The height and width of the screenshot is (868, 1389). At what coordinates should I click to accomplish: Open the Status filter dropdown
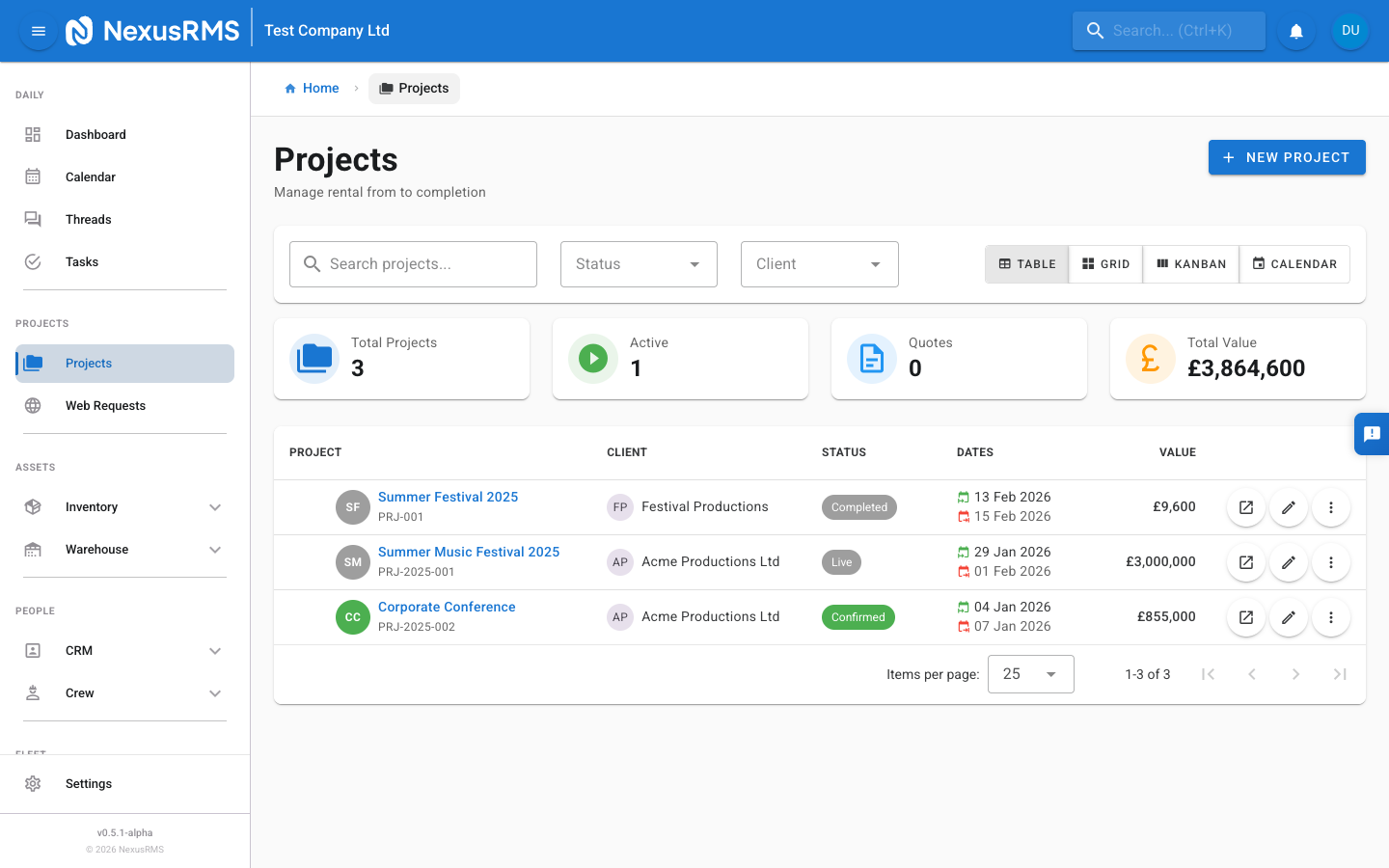(x=639, y=263)
